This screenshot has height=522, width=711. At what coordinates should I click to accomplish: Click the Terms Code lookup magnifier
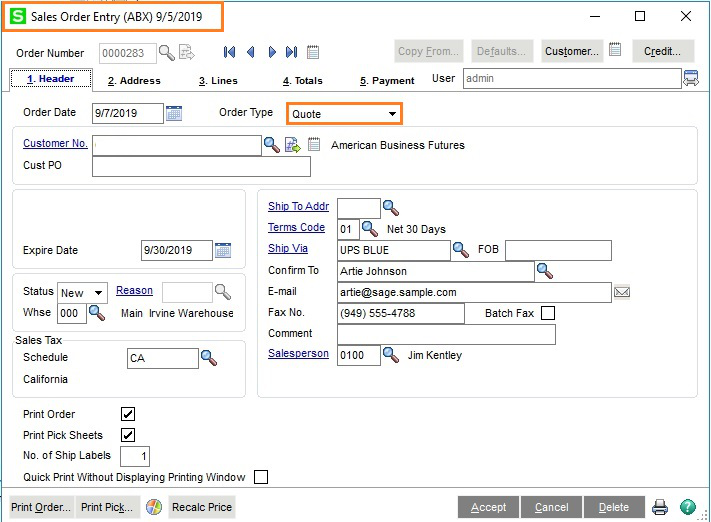click(370, 229)
